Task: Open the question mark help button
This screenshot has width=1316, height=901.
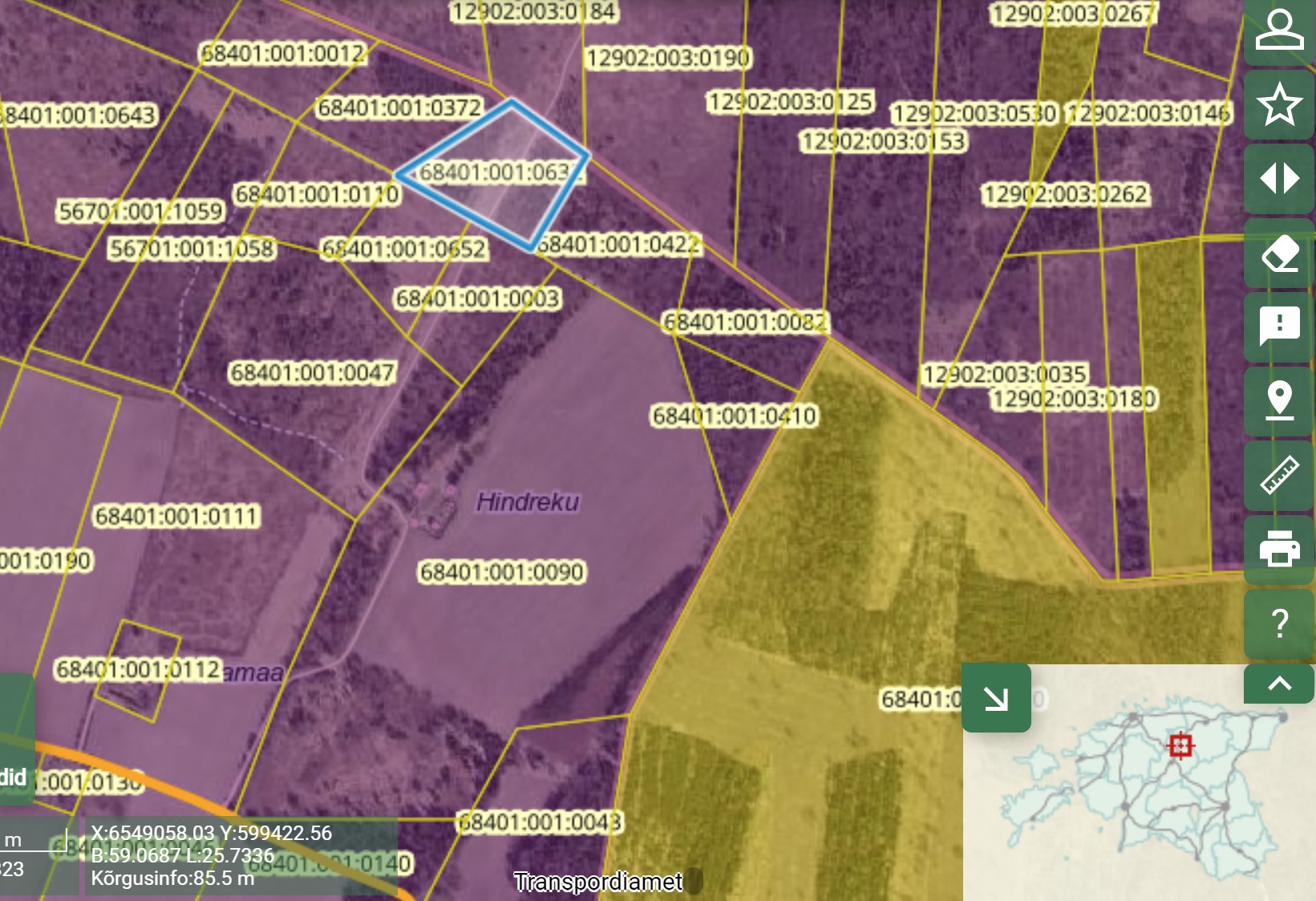Action: pyautogui.click(x=1279, y=623)
